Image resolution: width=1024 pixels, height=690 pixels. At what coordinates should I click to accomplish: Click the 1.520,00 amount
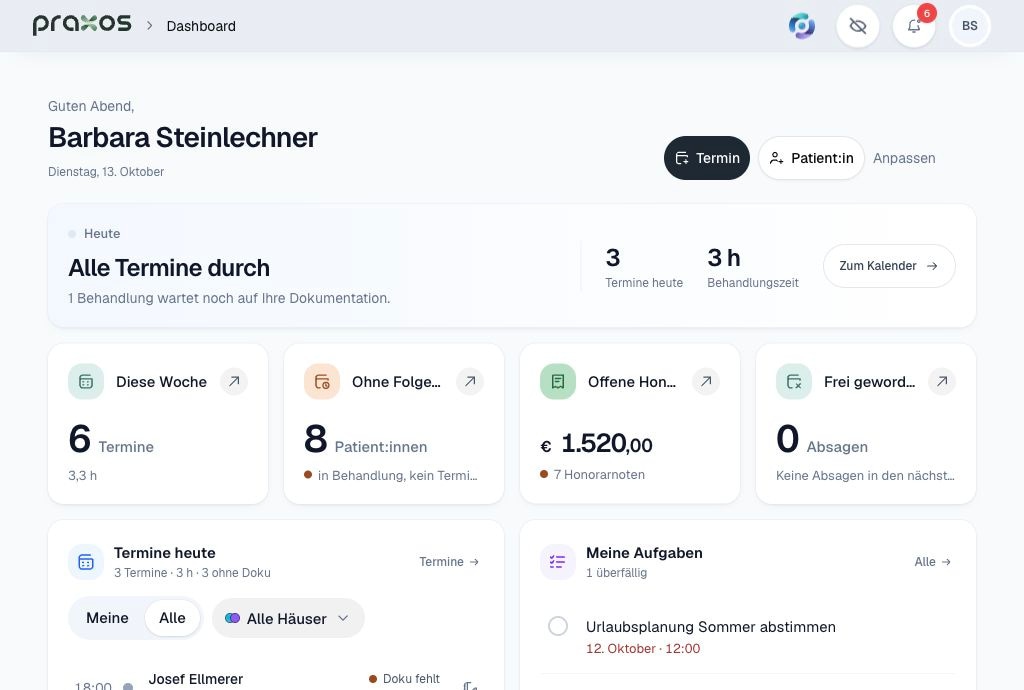pyautogui.click(x=607, y=444)
